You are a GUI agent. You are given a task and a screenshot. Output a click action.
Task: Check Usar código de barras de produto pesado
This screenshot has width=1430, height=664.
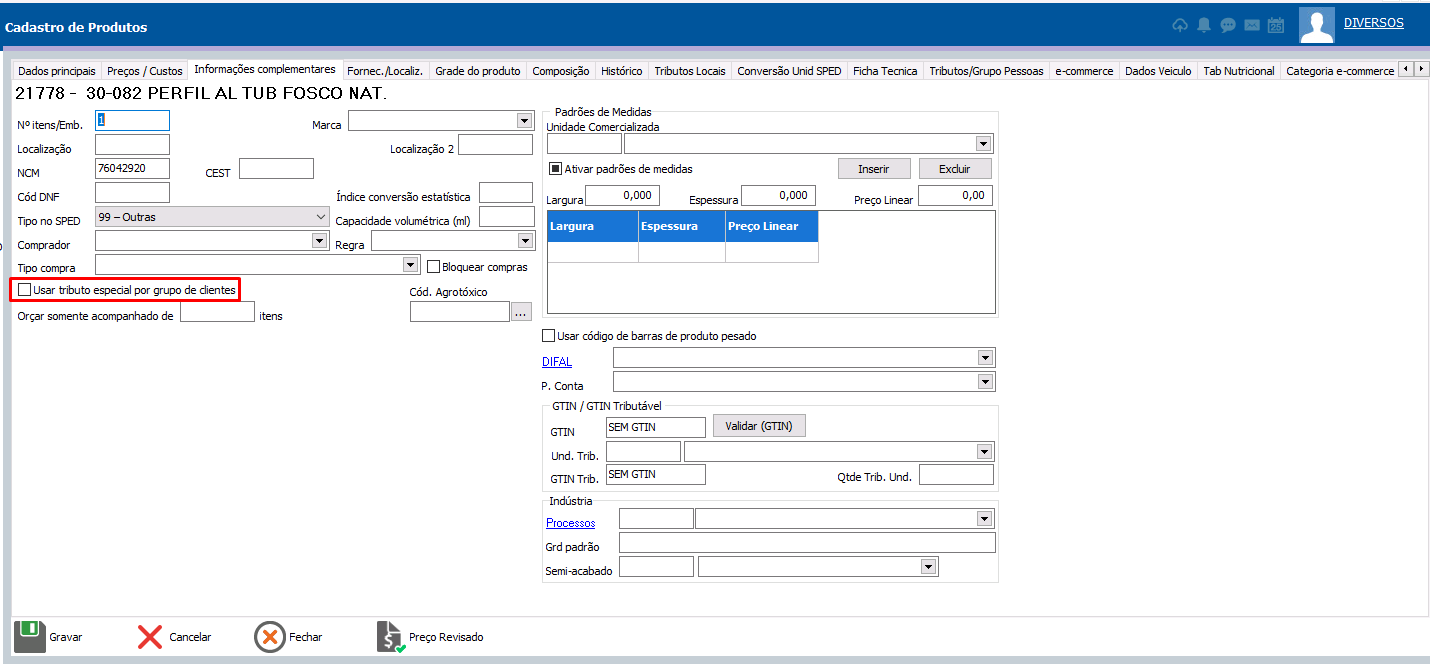[548, 336]
